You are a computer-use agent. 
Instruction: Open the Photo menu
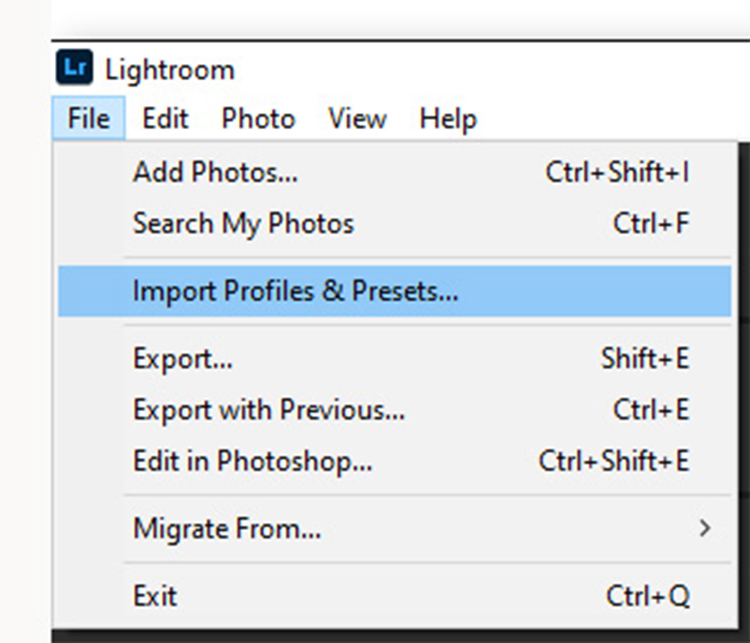258,119
